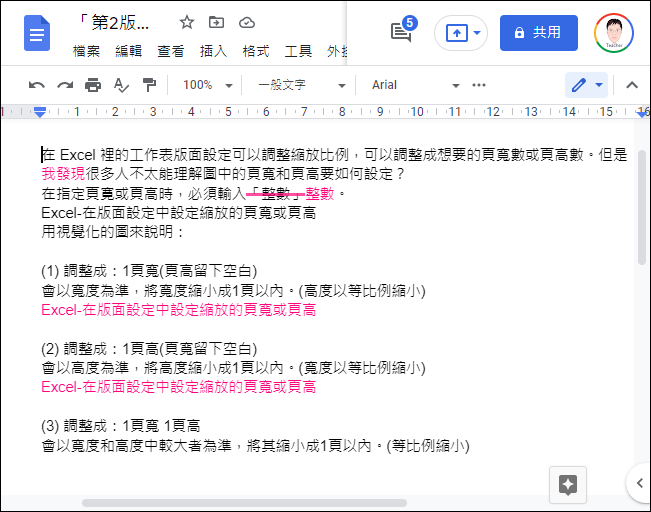
Task: Click pink Excel link under section (2)
Action: coord(179,387)
